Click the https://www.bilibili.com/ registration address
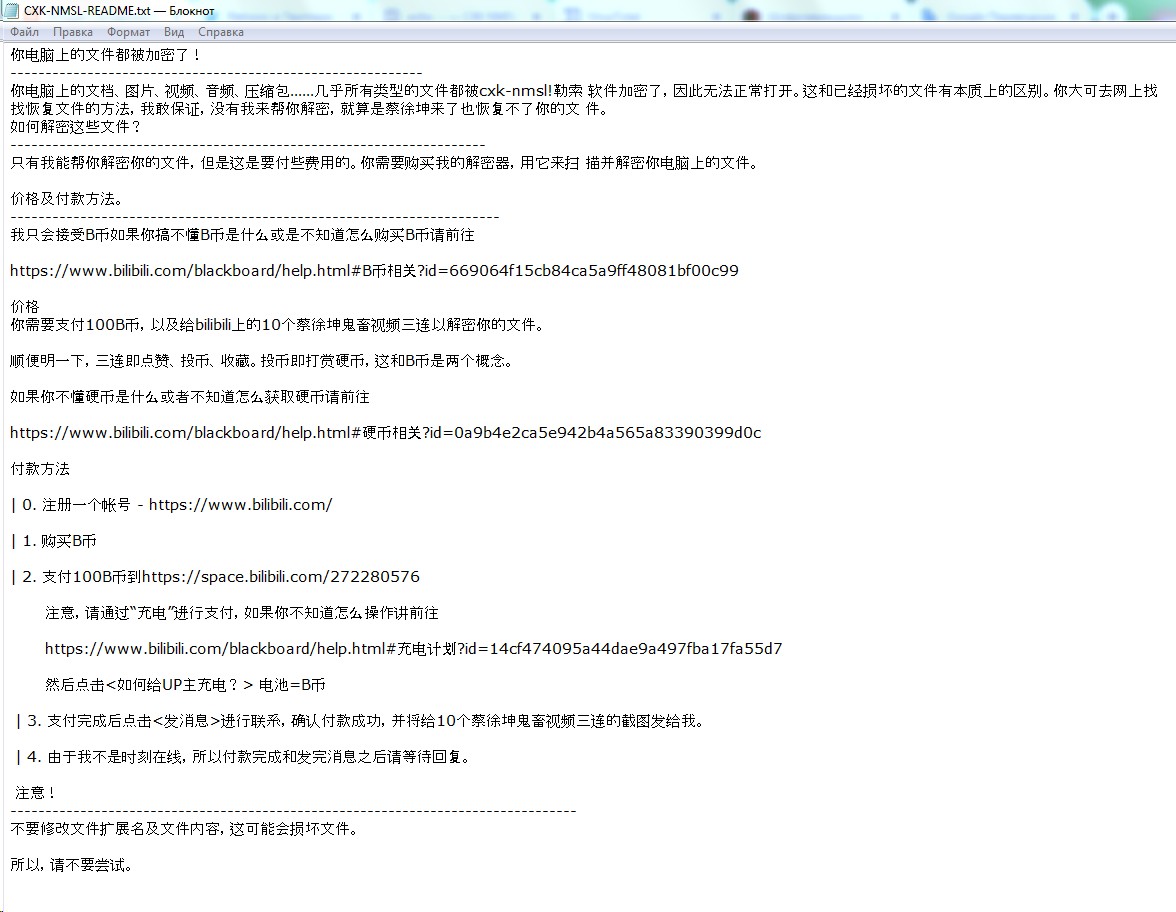This screenshot has width=1176, height=912. click(x=240, y=505)
